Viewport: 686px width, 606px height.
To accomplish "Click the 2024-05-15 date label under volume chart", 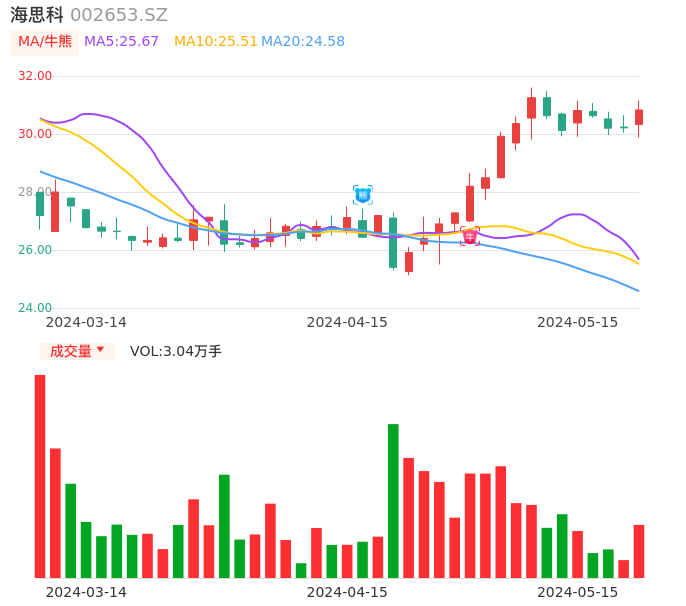I will click(577, 592).
